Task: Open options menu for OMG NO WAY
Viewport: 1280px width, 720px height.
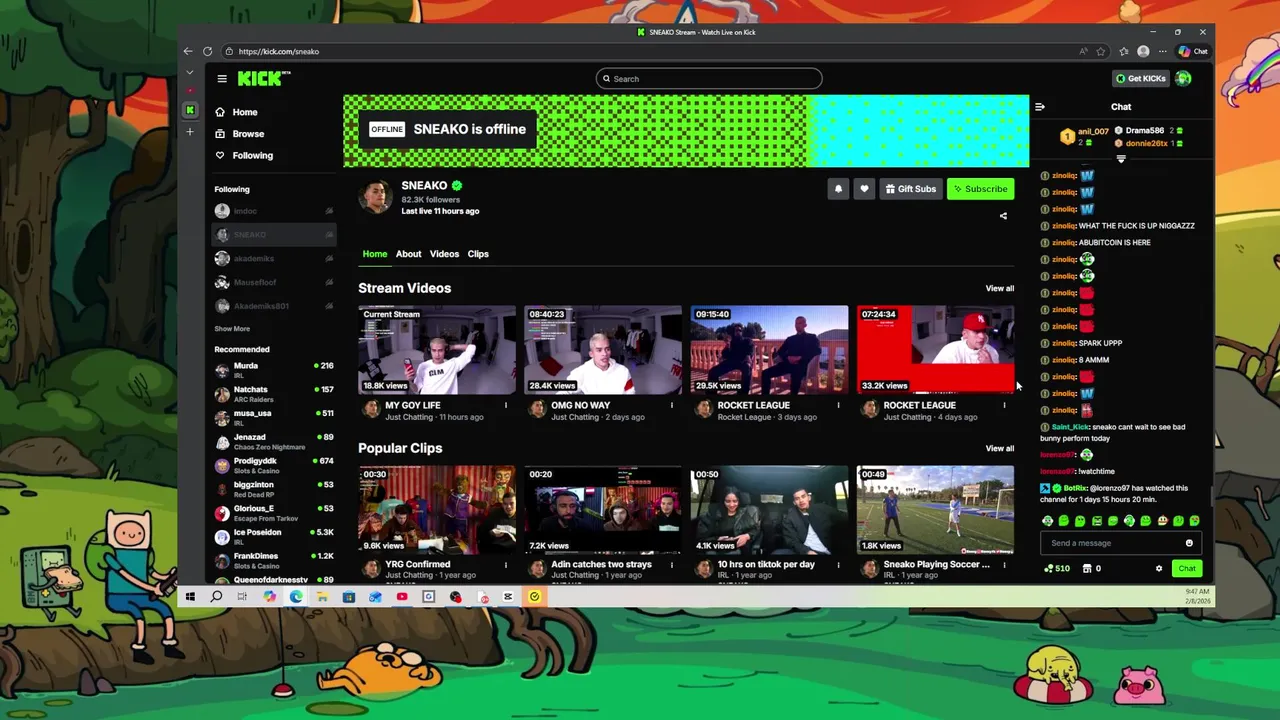Action: click(x=671, y=405)
